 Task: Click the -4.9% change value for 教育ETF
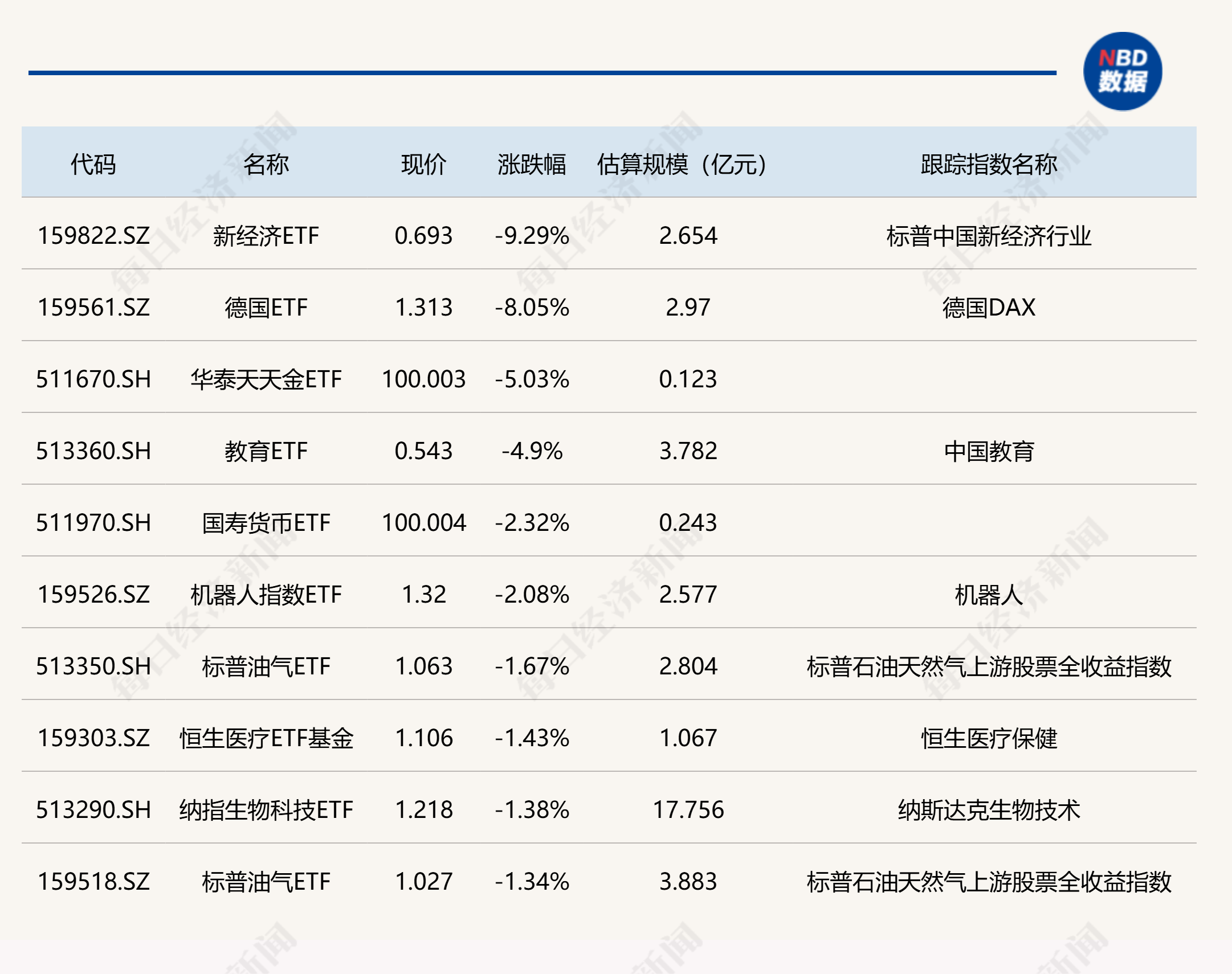click(532, 451)
